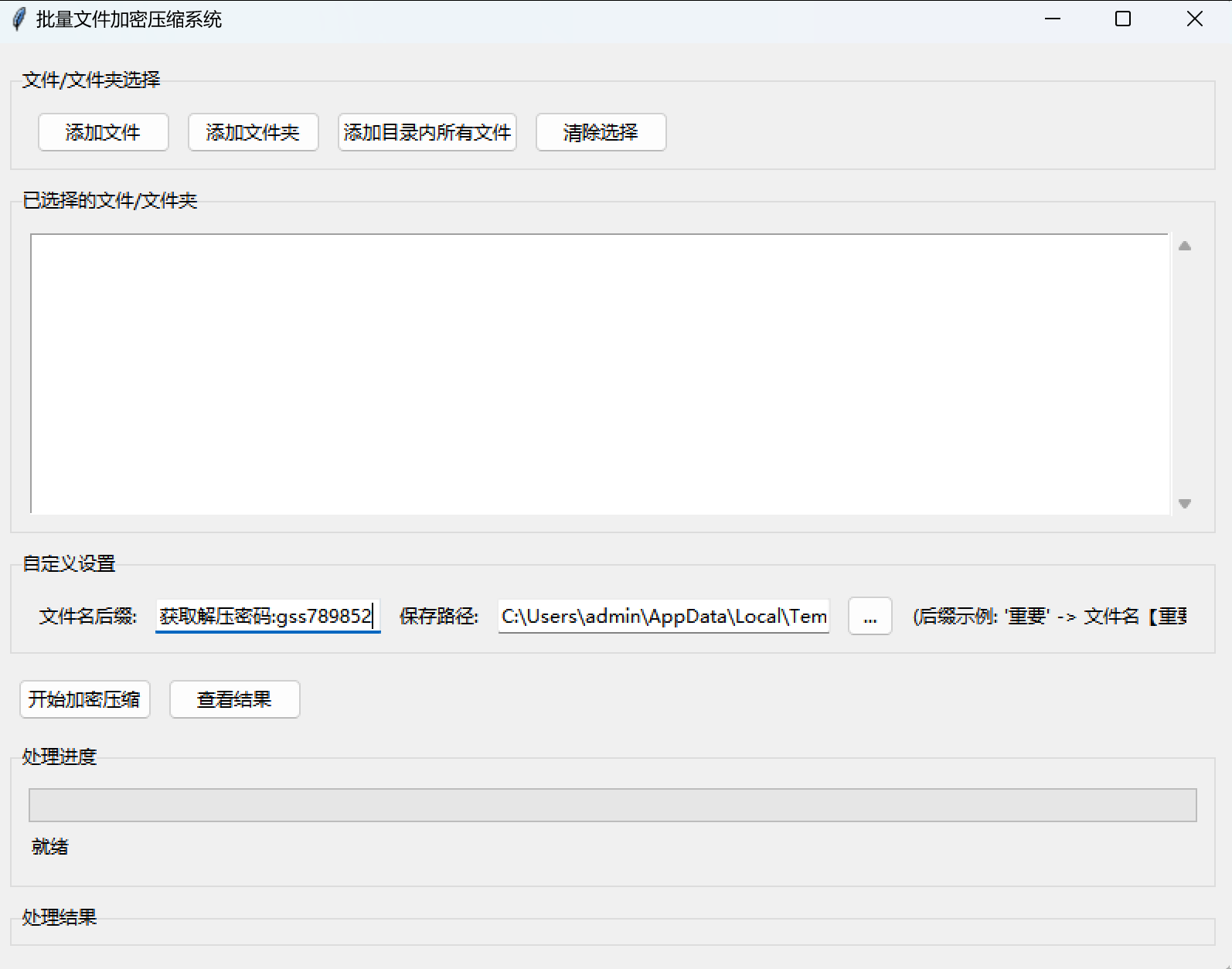Minimize the 批量文件加密压缩系统 window

point(1053,19)
